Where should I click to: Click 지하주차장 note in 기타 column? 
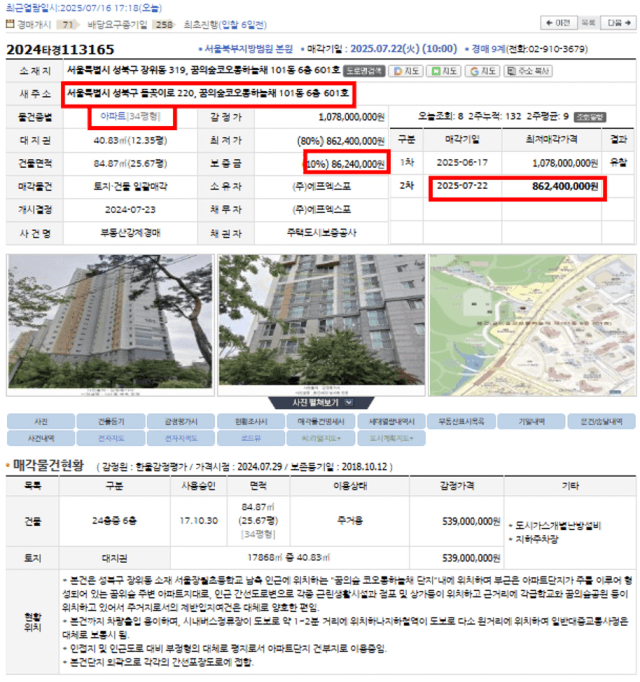(536, 539)
